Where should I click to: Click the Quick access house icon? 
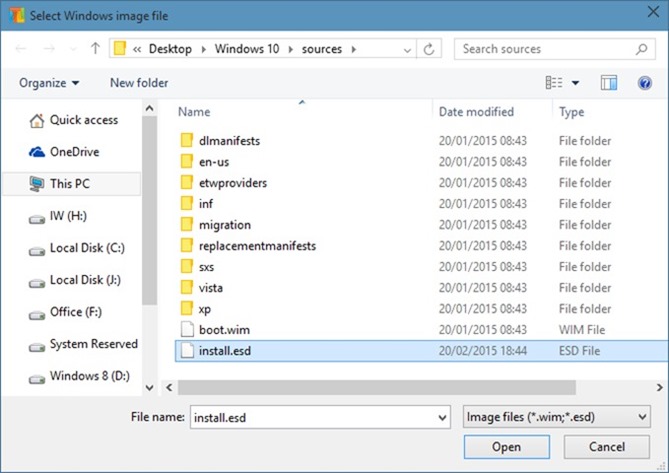coord(37,121)
